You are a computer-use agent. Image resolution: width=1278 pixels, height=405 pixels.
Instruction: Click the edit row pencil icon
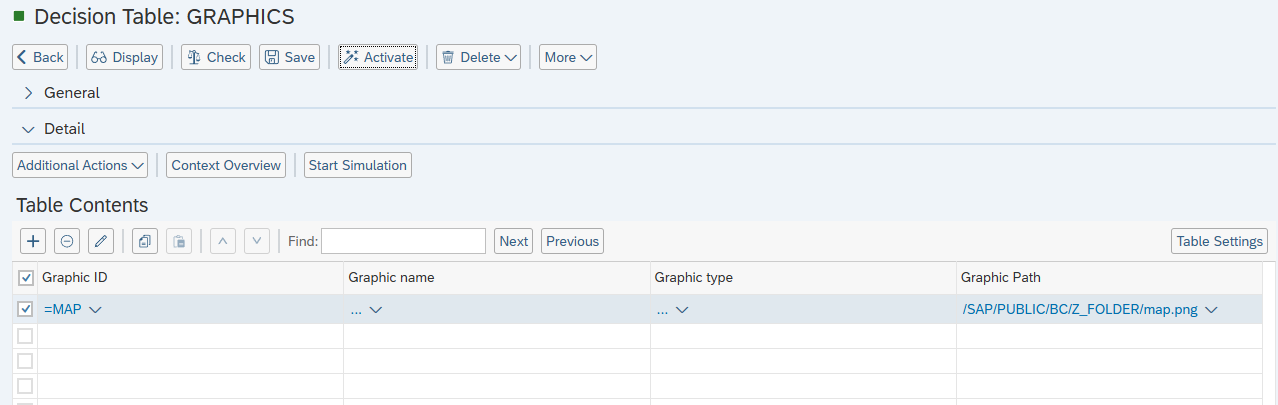pyautogui.click(x=101, y=241)
